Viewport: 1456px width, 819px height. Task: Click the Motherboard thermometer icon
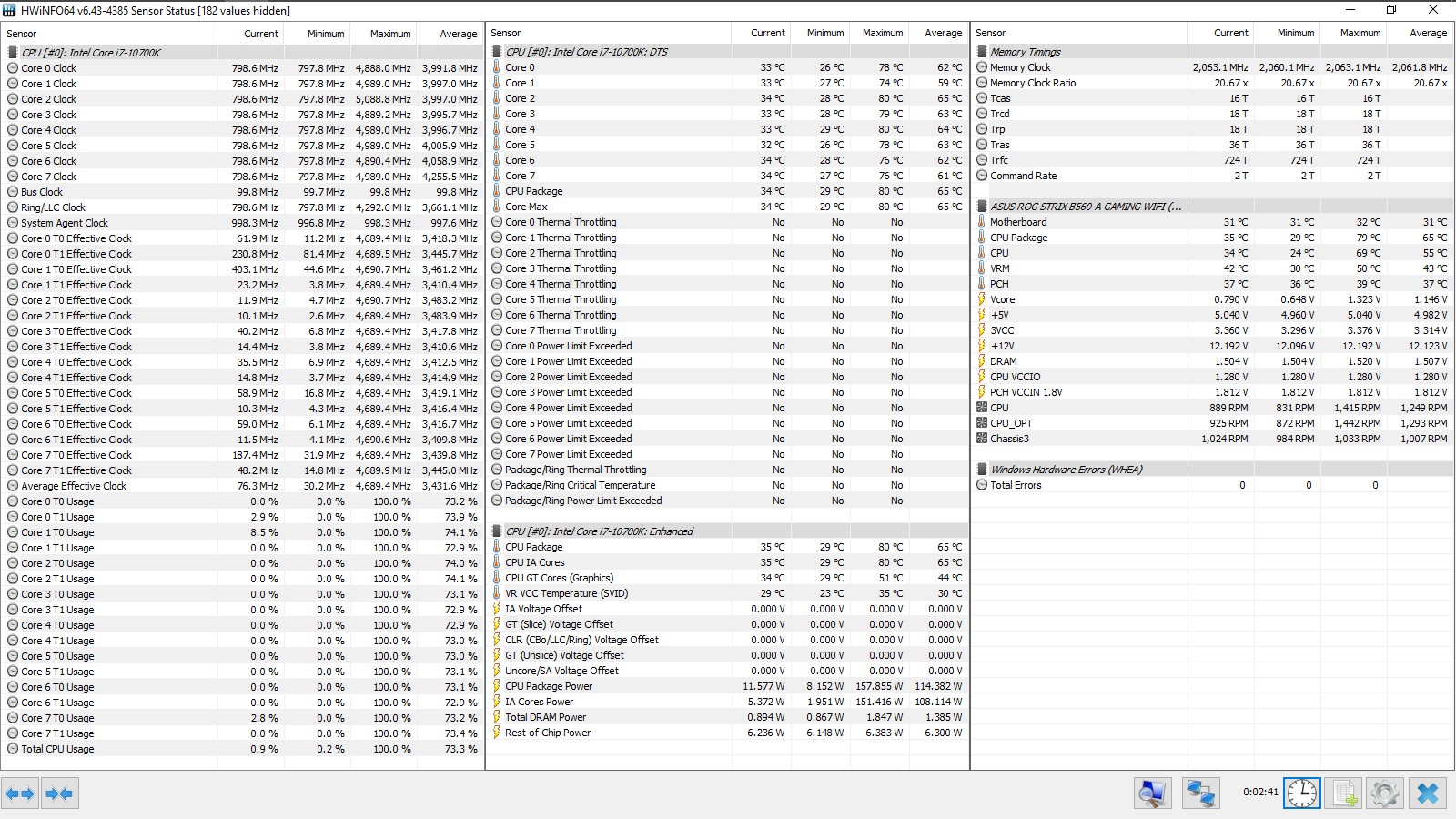[982, 222]
